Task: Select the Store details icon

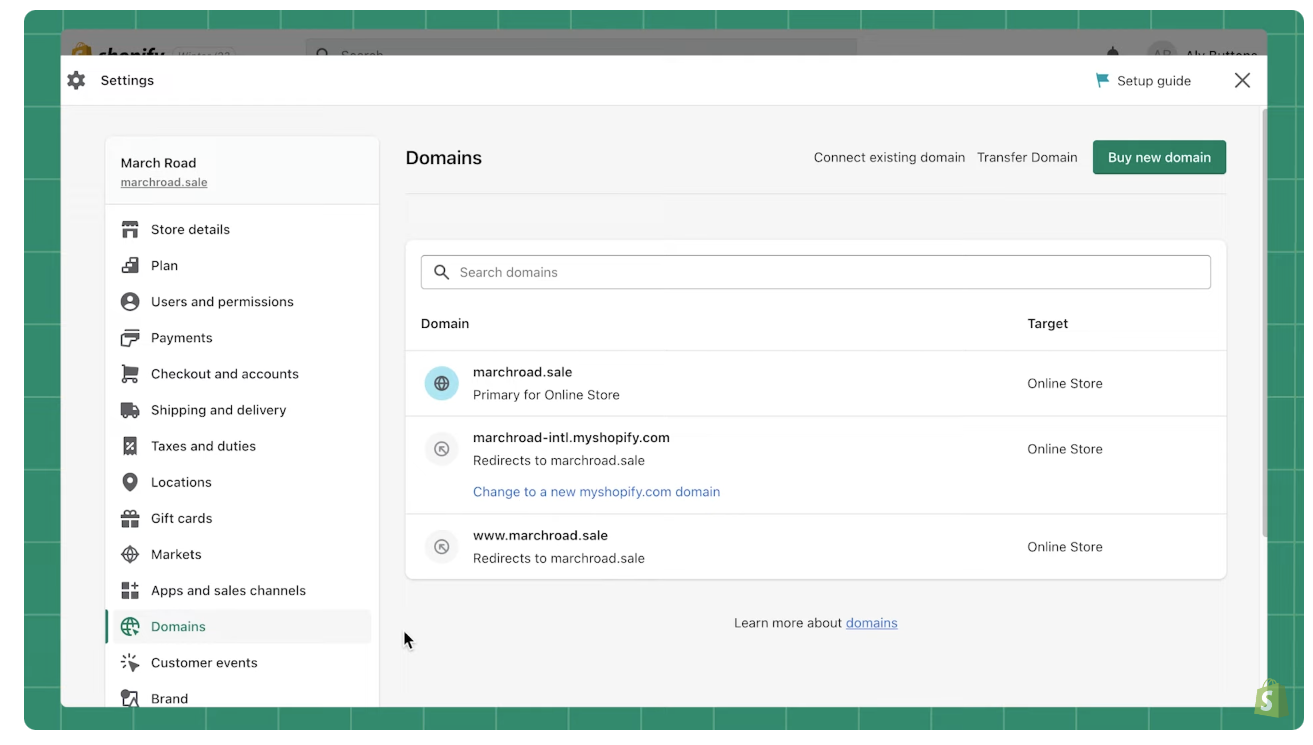Action: coord(131,229)
